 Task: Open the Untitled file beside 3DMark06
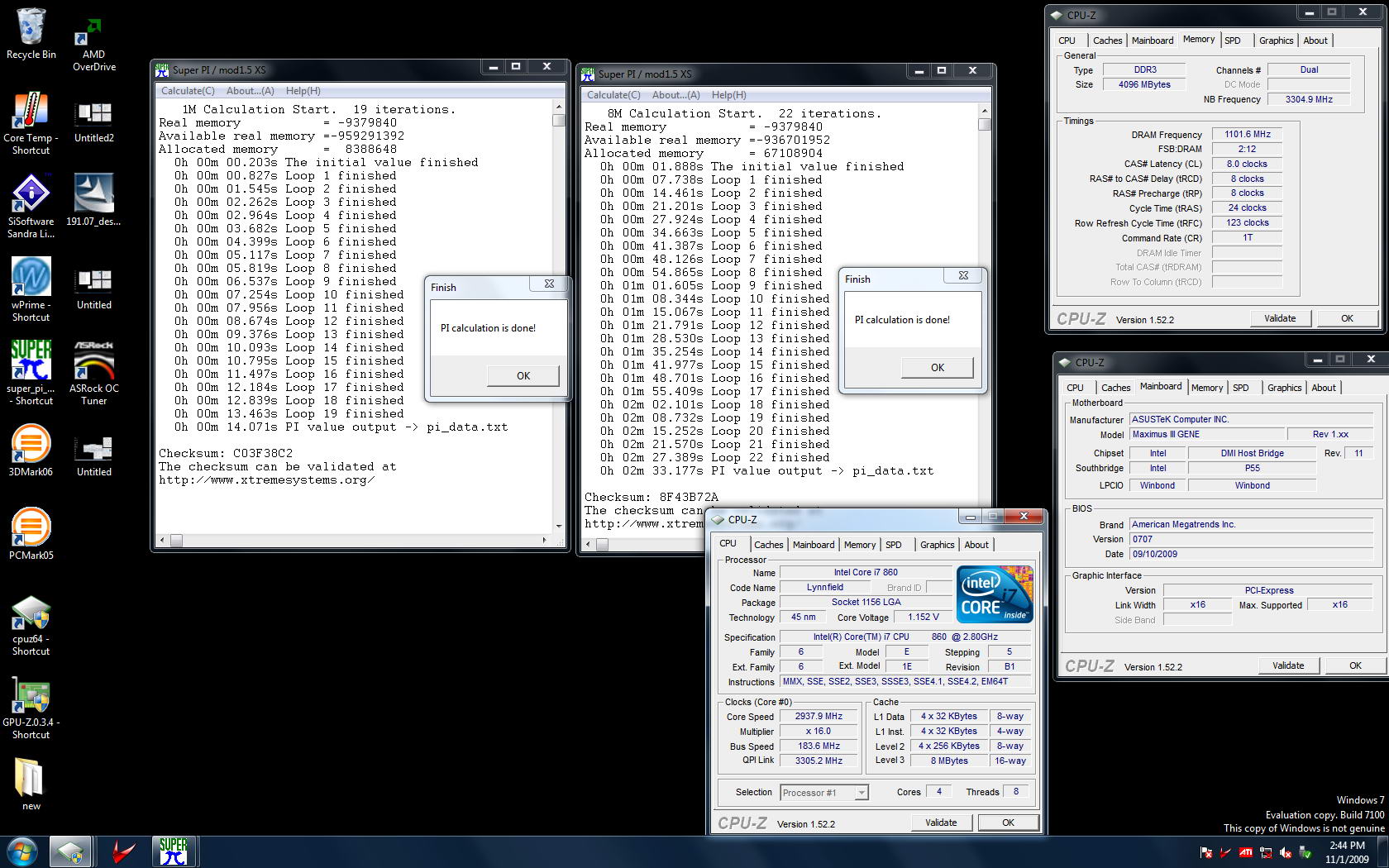click(x=94, y=455)
